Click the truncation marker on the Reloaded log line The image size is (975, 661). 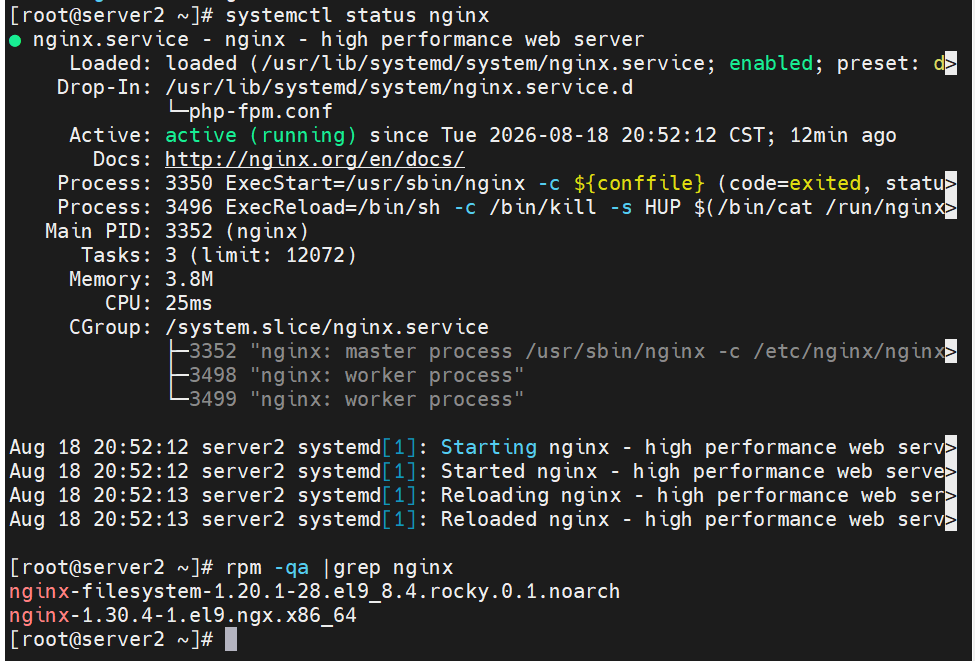click(951, 520)
